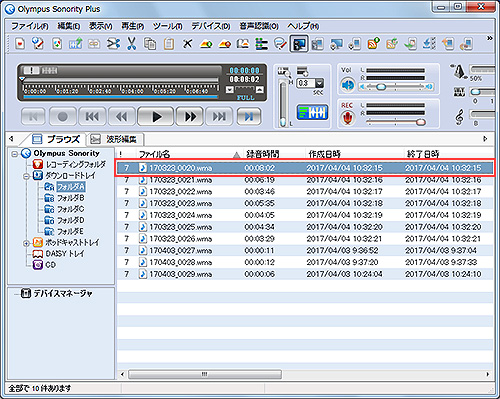Click the new file toolbar icon

[x=20, y=44]
